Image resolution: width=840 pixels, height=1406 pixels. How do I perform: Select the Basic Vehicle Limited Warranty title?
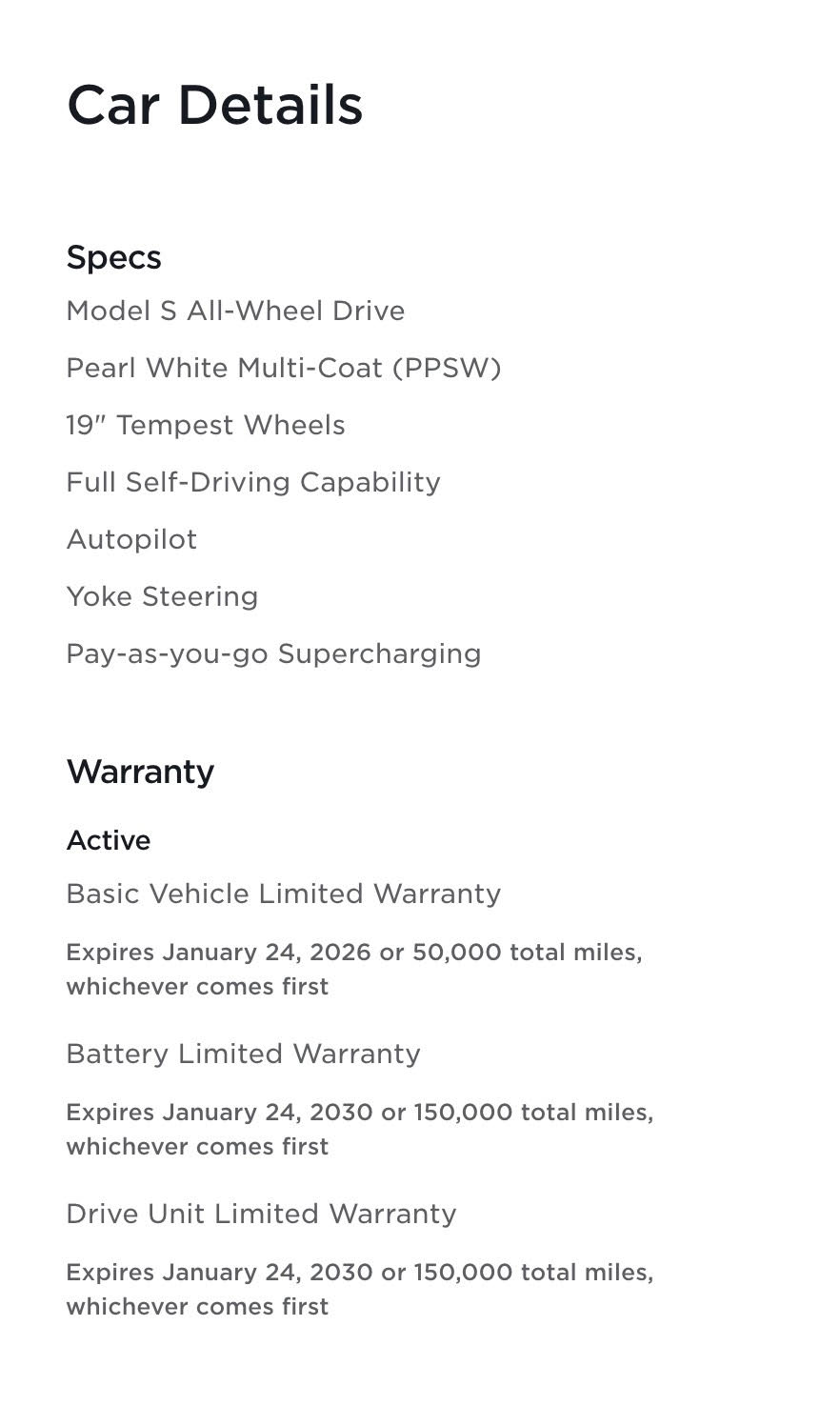[x=283, y=894]
